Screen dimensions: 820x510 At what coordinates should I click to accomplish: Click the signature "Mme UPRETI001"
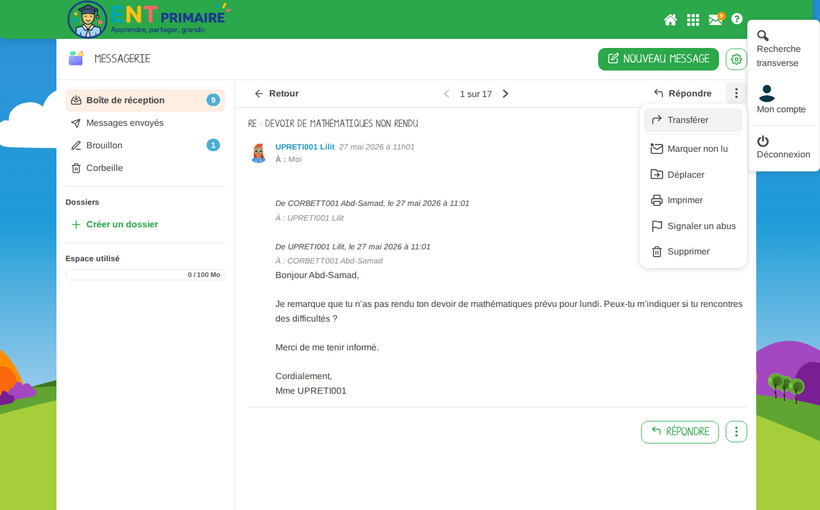[311, 391]
